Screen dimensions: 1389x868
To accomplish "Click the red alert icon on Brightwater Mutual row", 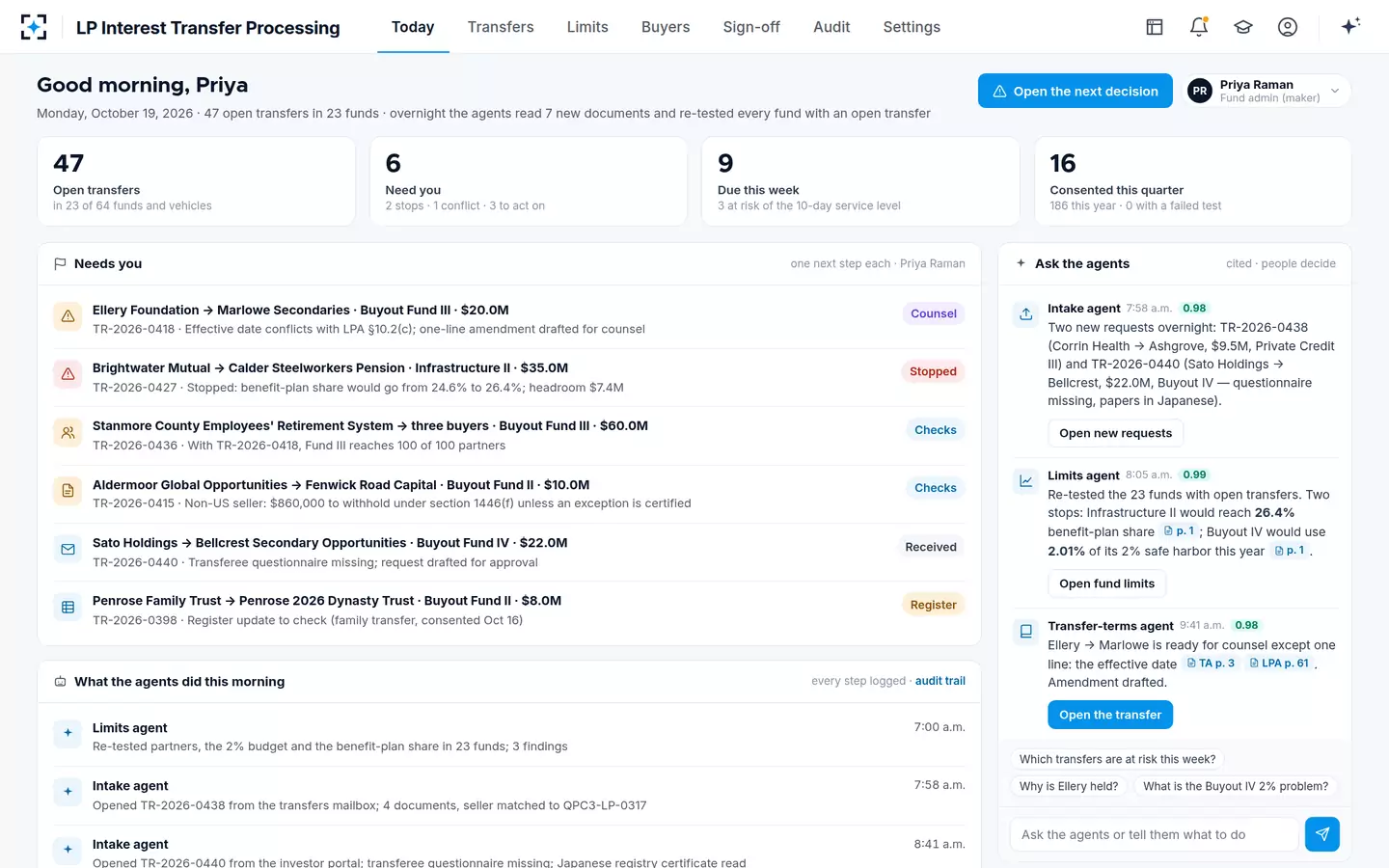I will (x=68, y=374).
